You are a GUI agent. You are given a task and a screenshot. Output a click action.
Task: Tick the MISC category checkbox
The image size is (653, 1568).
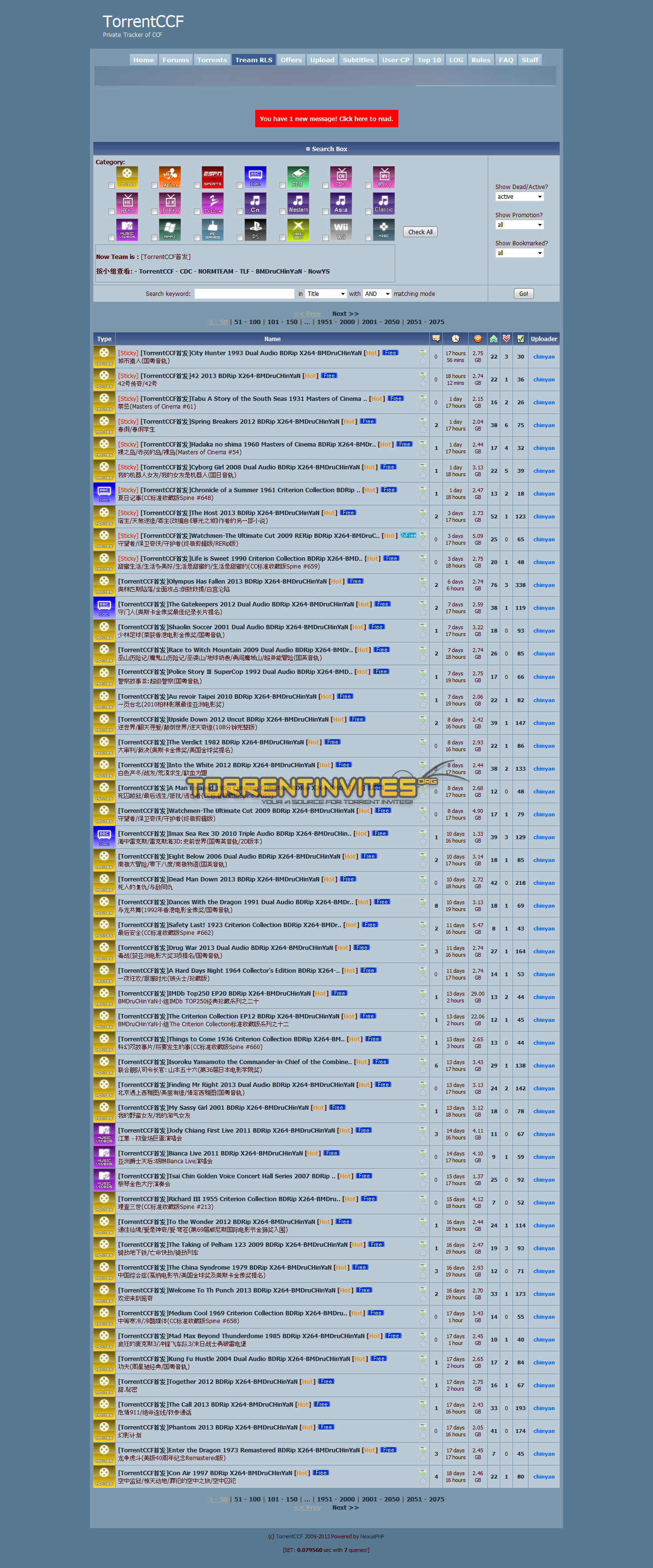click(368, 238)
